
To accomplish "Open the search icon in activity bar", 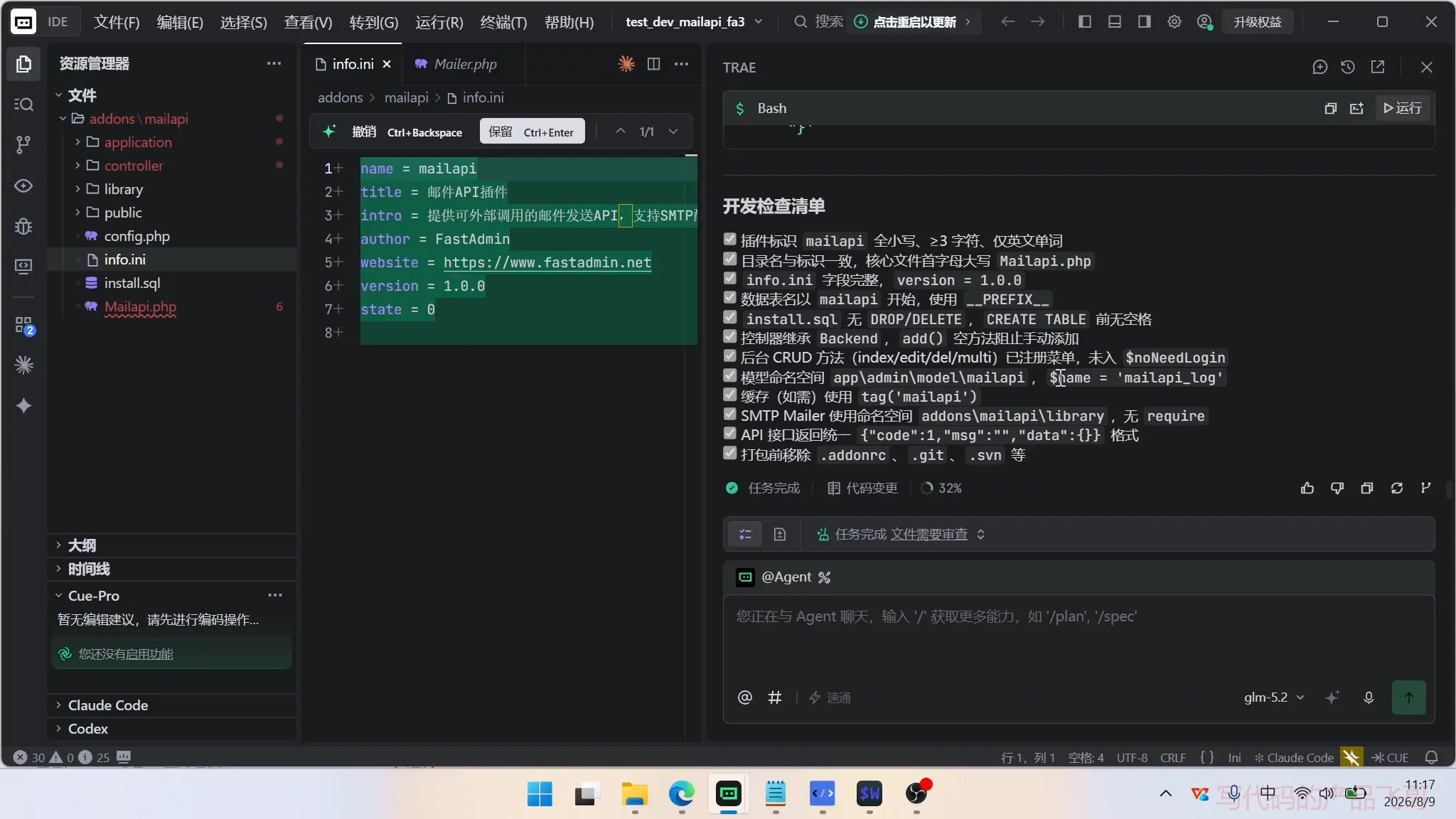I will pos(23,105).
